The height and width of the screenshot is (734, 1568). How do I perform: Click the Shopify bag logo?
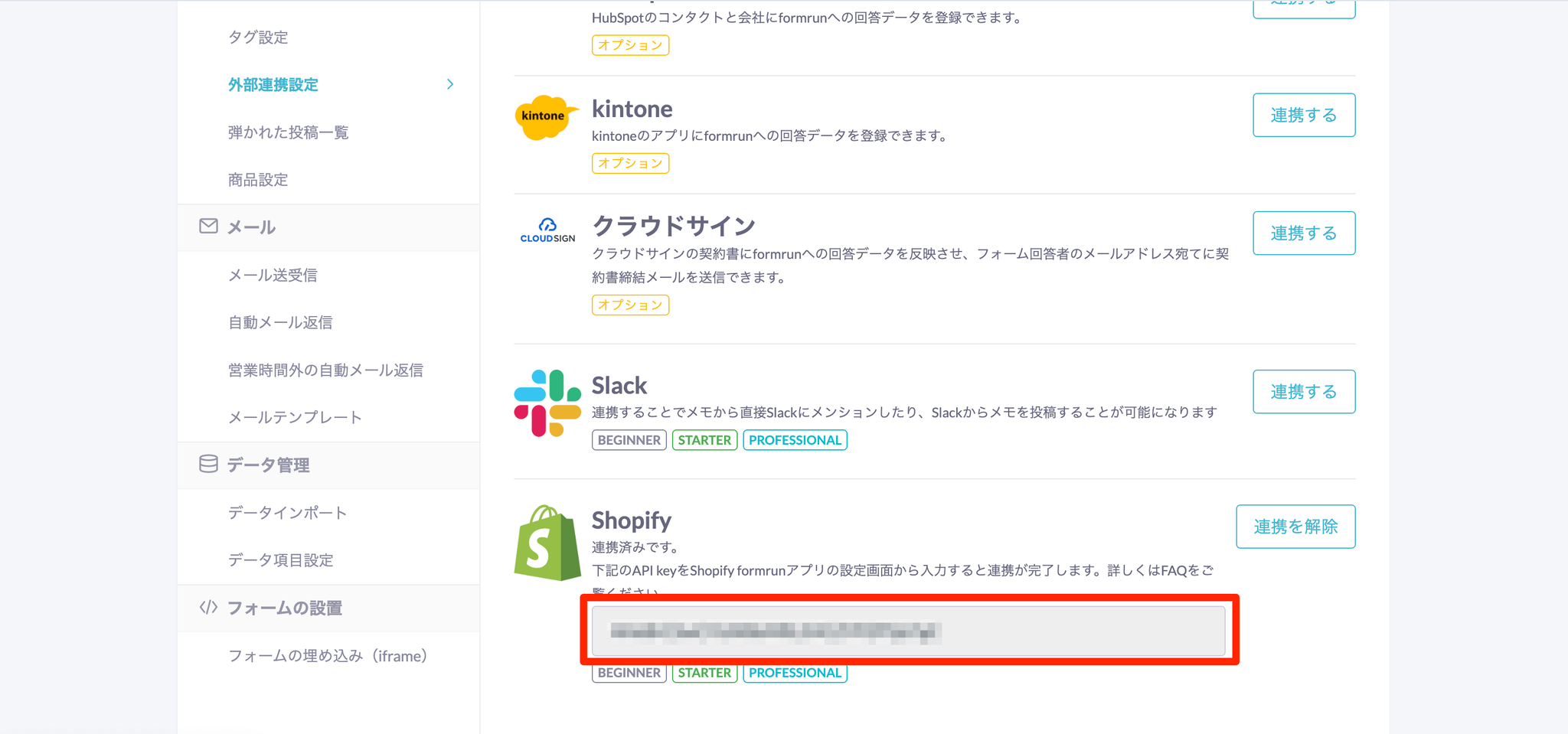547,543
